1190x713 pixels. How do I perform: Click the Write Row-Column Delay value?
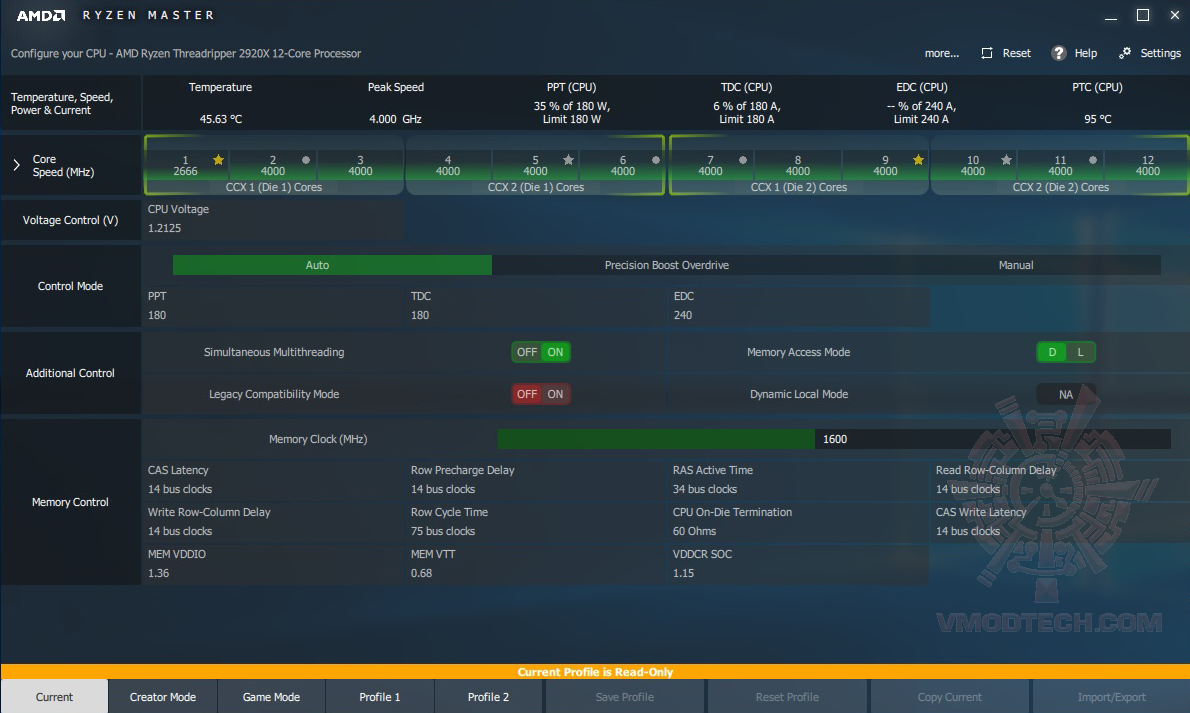pos(180,531)
